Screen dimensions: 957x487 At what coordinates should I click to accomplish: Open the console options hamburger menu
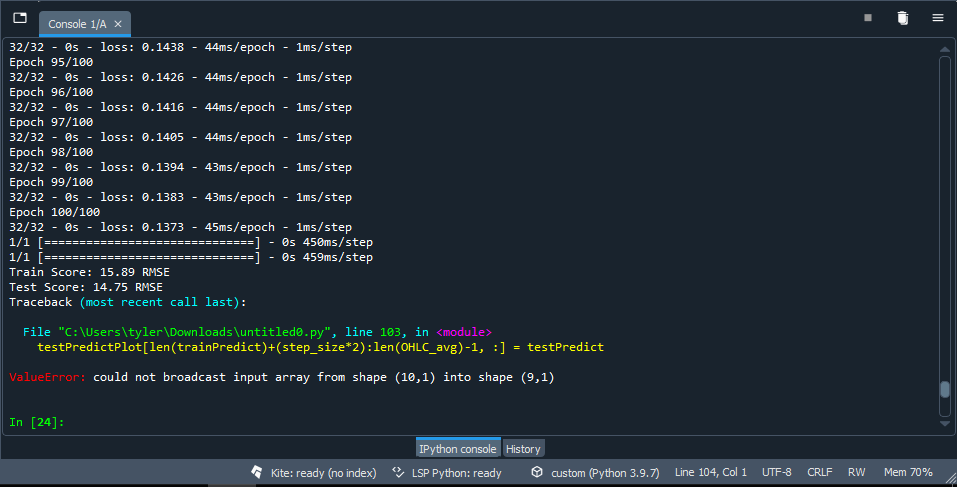[938, 18]
